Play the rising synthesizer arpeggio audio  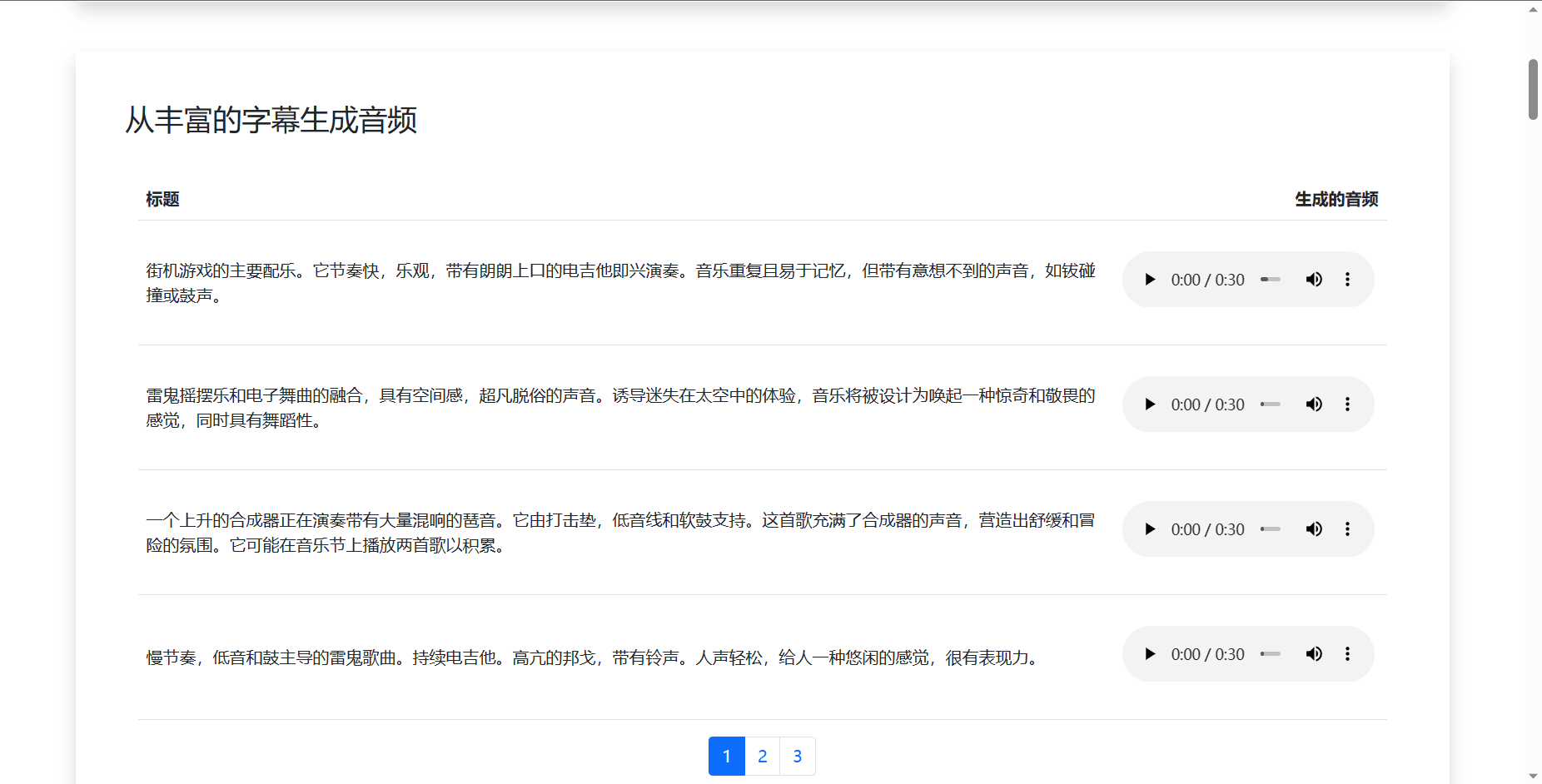coord(1150,529)
